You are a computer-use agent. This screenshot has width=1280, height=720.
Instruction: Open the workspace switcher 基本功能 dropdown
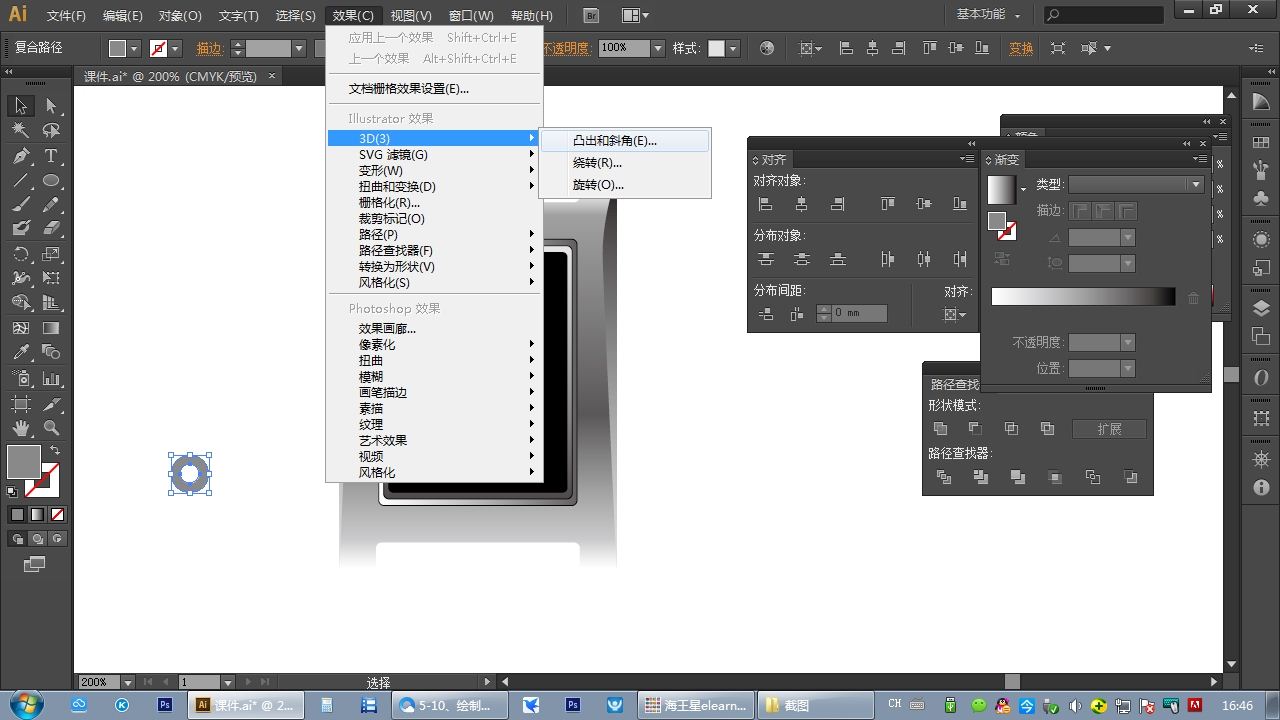988,15
